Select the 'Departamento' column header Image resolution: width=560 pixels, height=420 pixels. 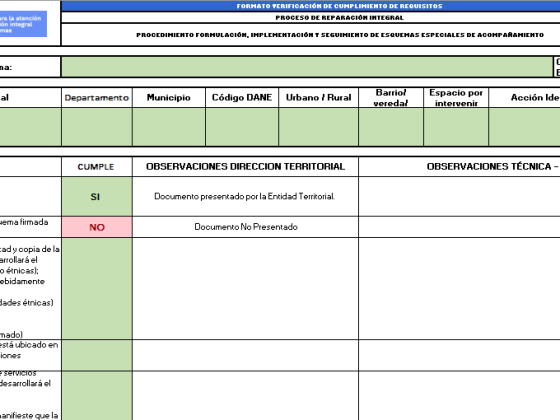(97, 98)
